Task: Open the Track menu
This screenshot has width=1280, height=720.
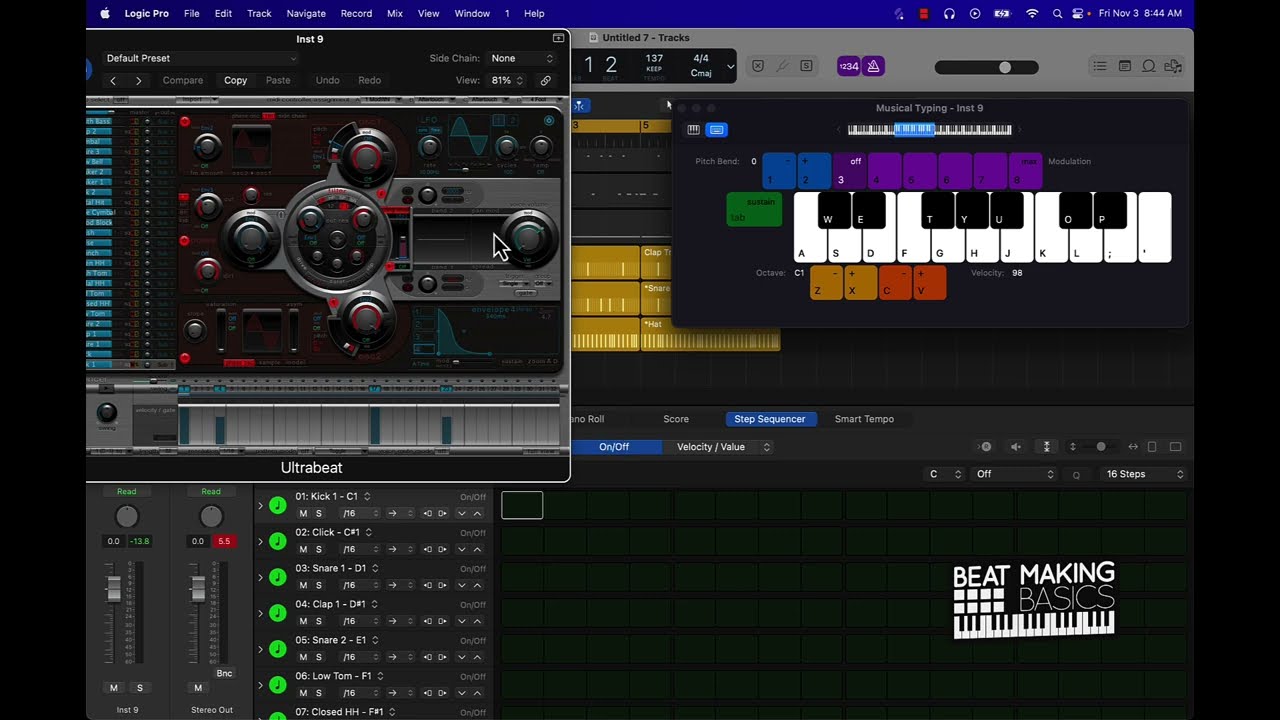Action: click(259, 13)
